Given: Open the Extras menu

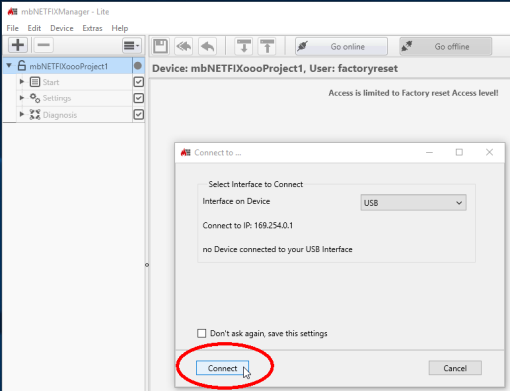Looking at the screenshot, I should 92,28.
